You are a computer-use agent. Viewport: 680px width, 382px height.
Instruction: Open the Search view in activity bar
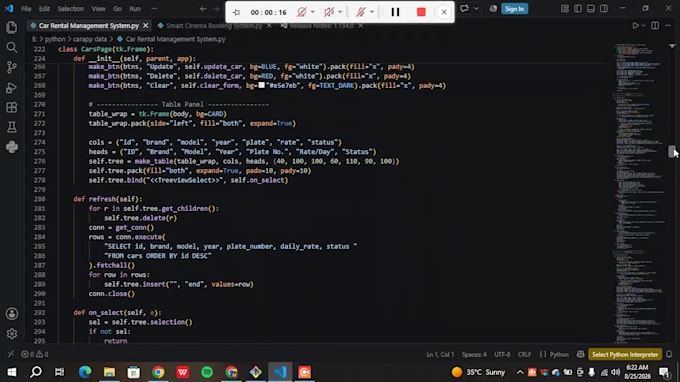coord(12,47)
